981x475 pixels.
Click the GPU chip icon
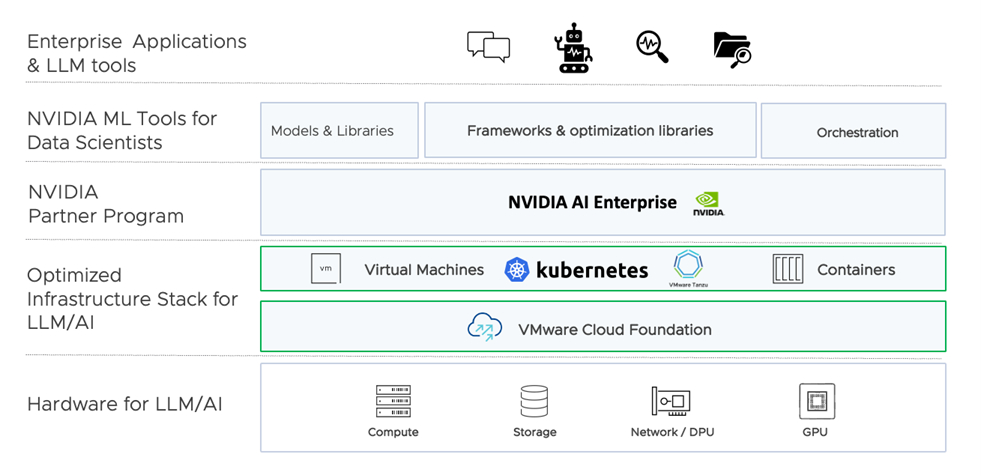point(816,402)
